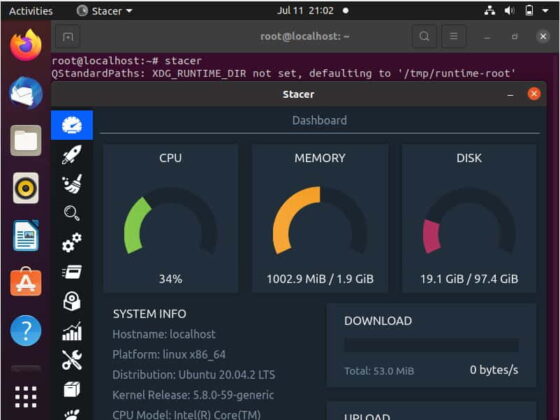Click Activities in top bar
This screenshot has height=420, width=560.
click(31, 11)
